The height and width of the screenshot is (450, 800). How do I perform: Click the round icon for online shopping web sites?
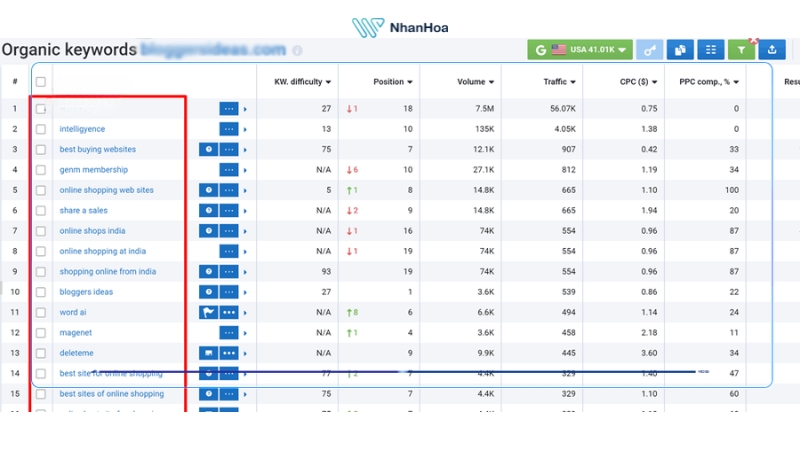point(209,190)
